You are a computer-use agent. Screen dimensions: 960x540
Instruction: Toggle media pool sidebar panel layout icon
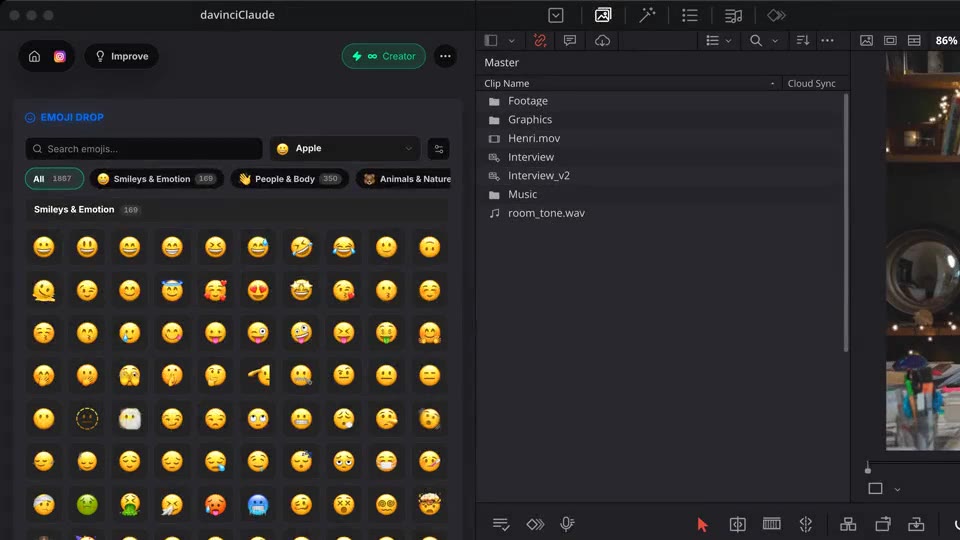click(x=490, y=40)
